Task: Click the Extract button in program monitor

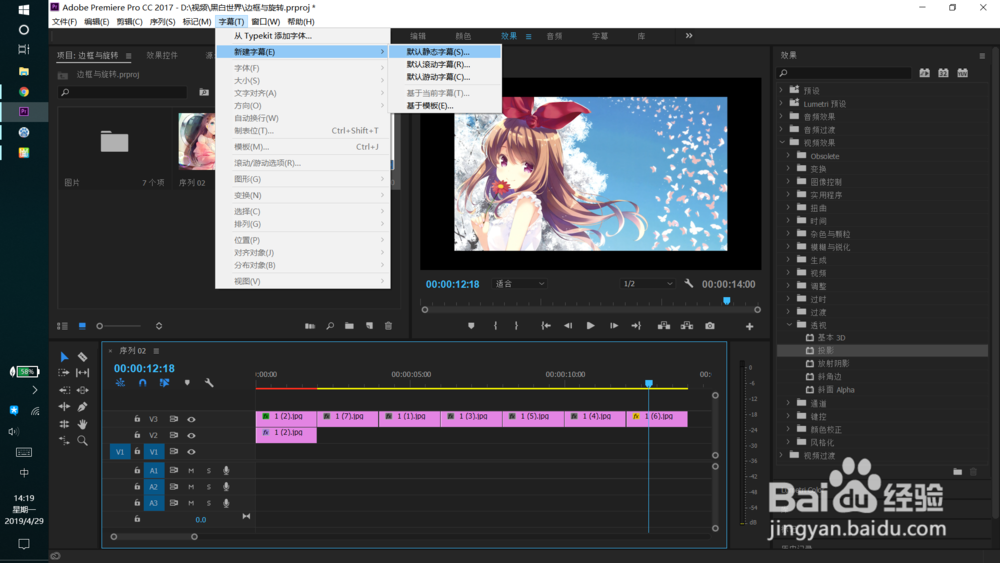Action: [687, 326]
